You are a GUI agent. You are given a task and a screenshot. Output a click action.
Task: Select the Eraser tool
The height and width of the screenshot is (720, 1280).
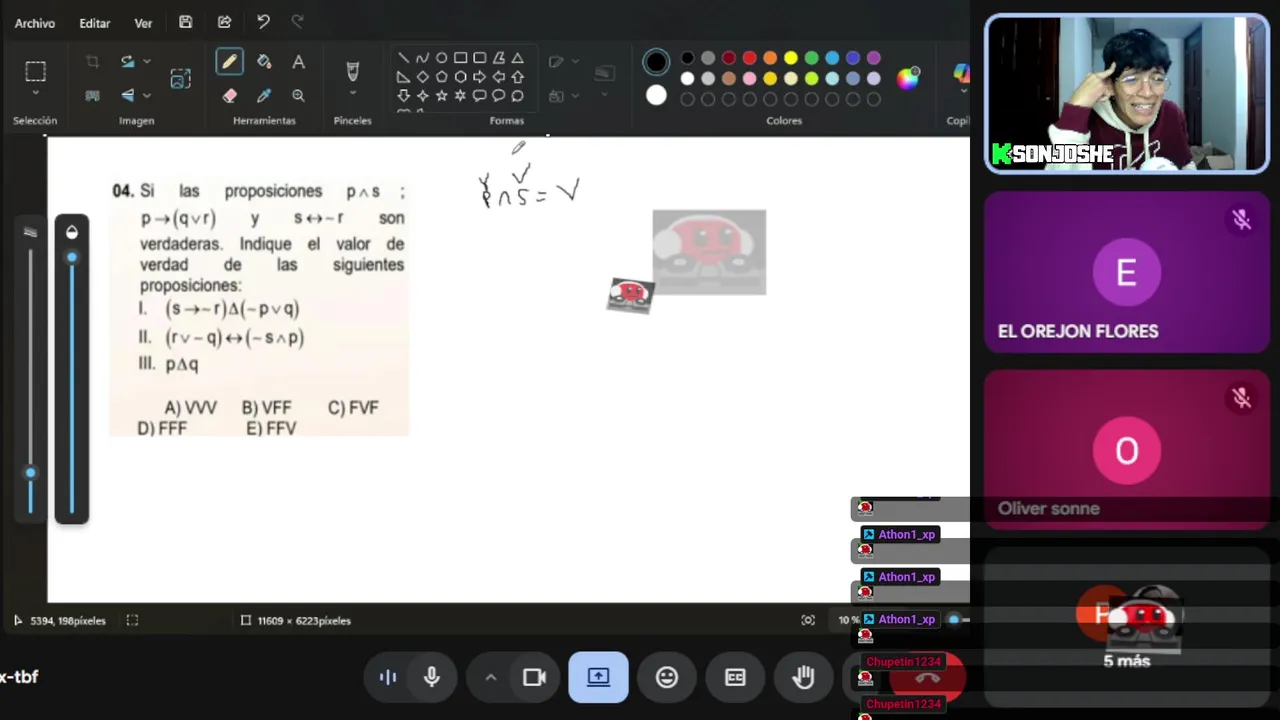[229, 96]
